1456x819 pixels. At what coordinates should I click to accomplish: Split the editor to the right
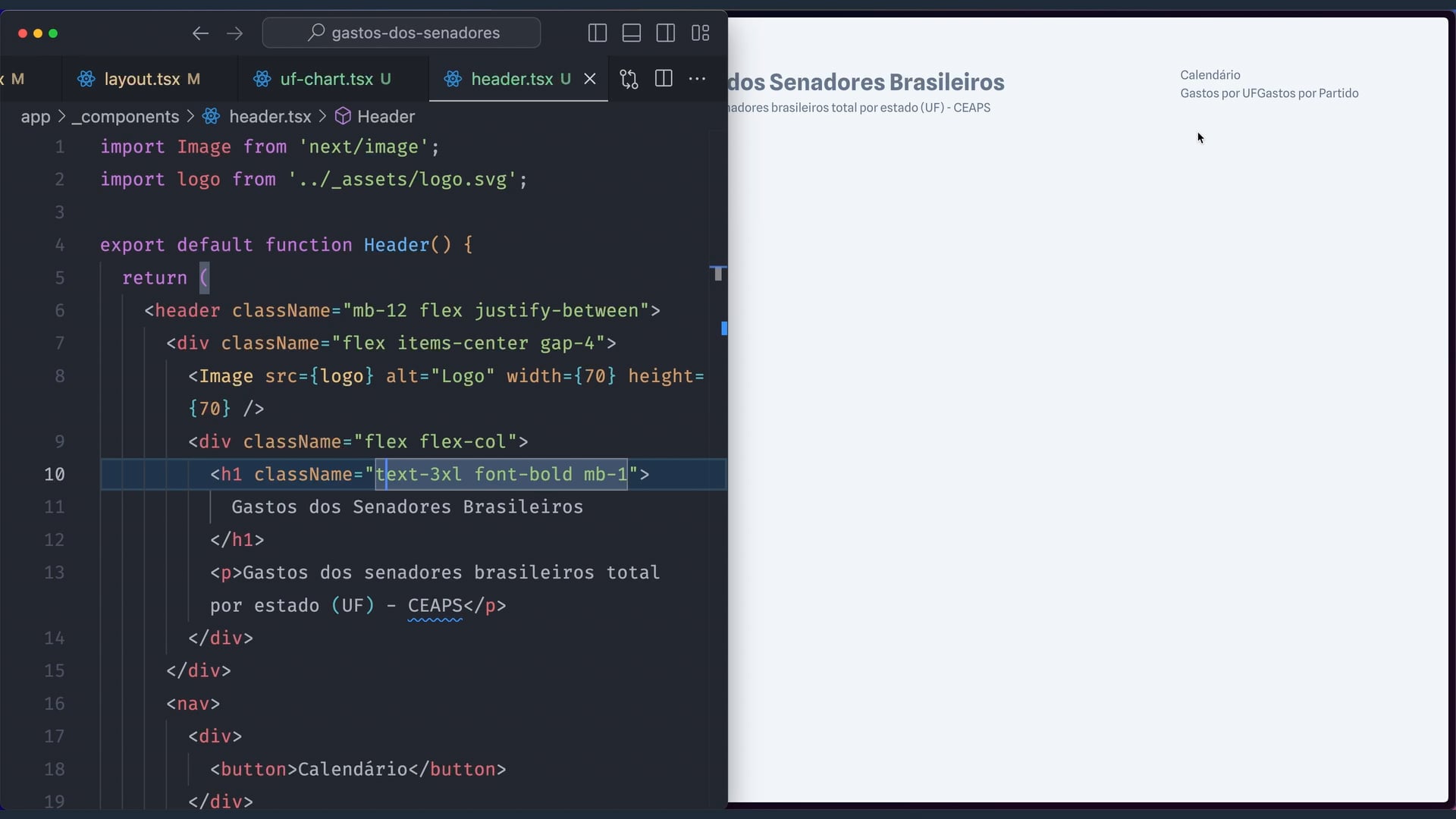pyautogui.click(x=664, y=79)
